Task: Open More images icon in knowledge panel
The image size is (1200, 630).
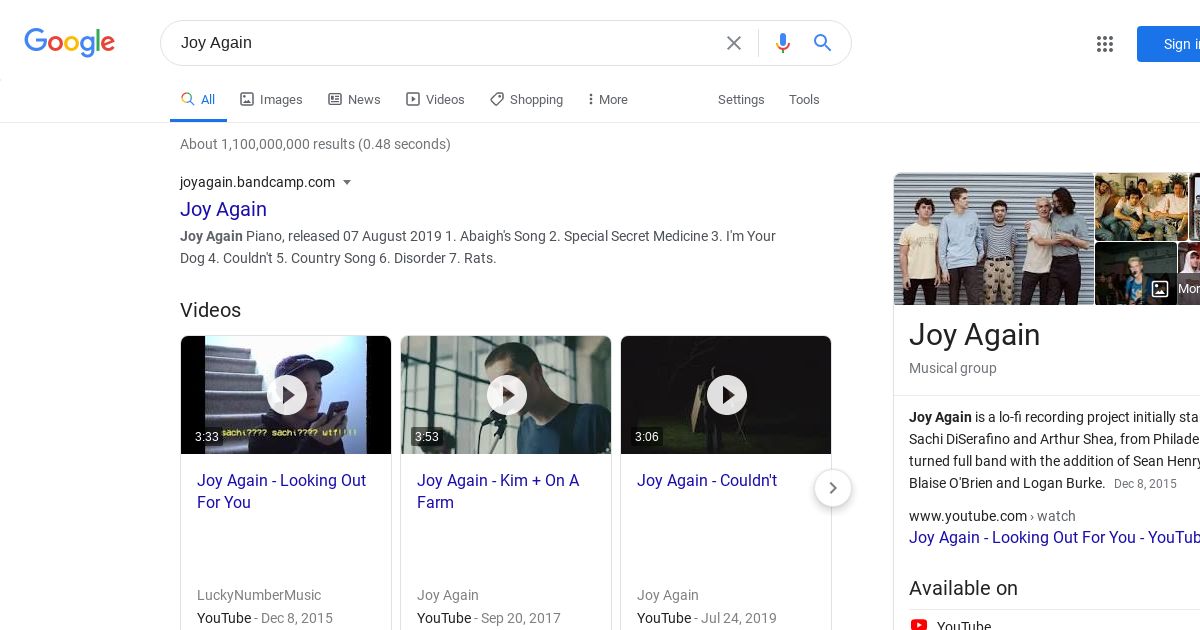Action: point(1160,289)
